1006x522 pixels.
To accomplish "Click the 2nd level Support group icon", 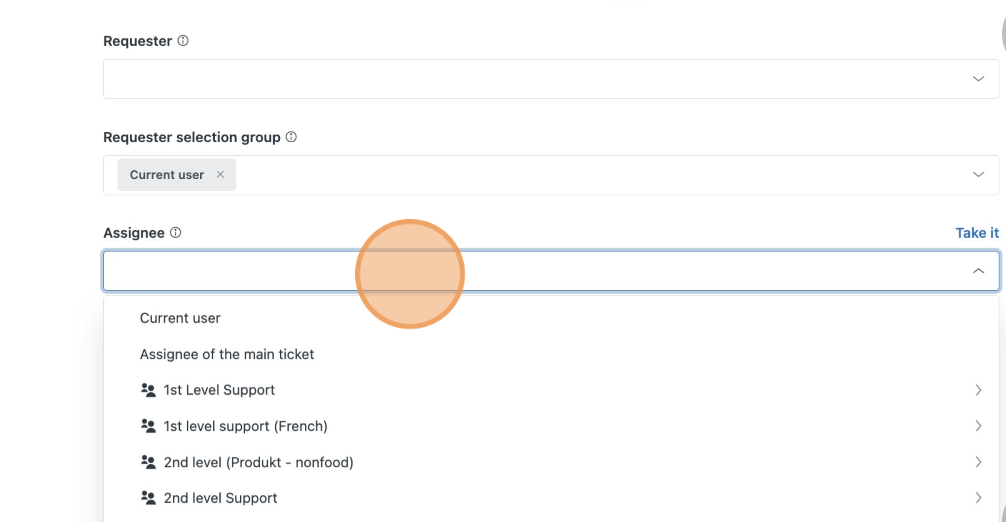I will click(x=149, y=498).
